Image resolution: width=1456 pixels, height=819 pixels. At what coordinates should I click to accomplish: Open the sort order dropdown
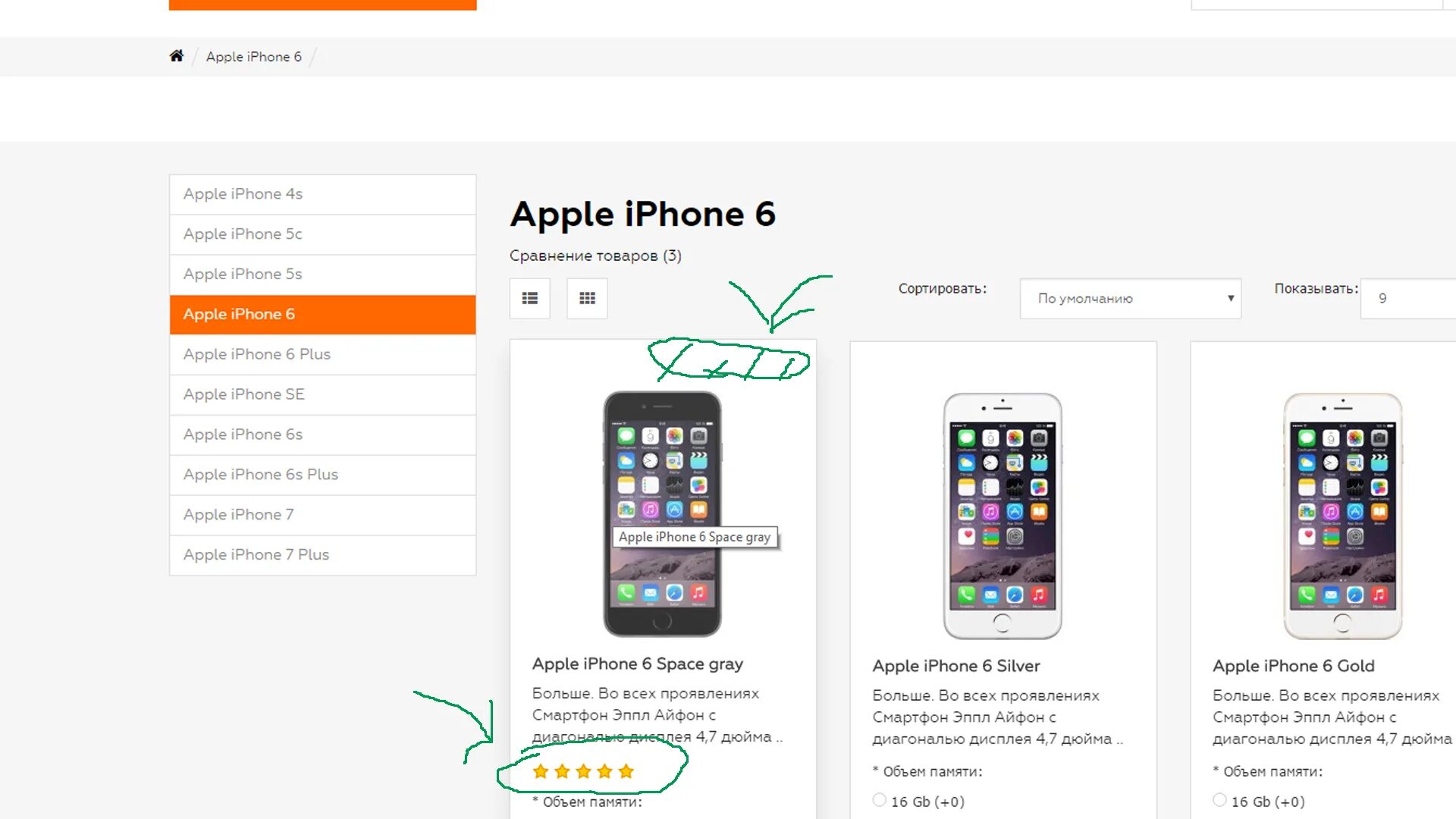tap(1129, 298)
